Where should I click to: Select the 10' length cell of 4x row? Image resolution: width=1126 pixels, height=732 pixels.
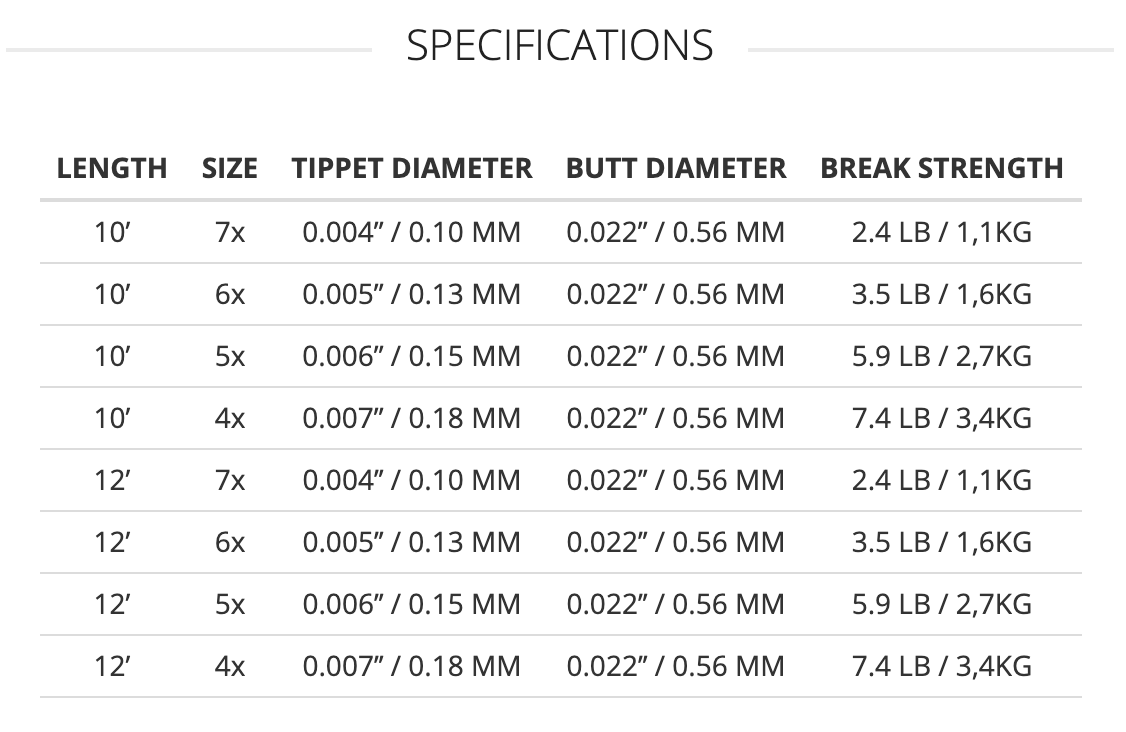click(112, 418)
